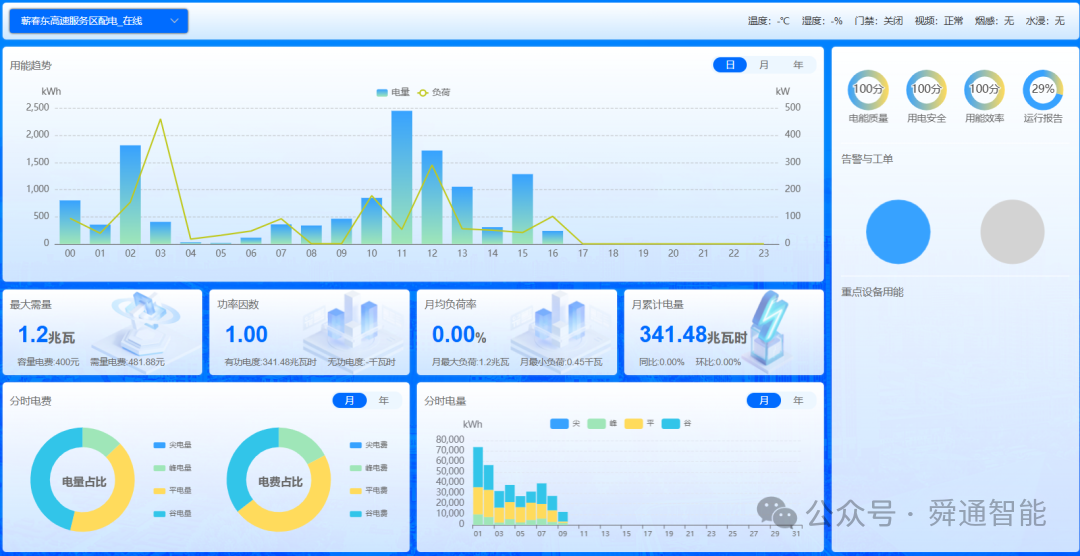Click the 用能效率 score gauge ring

[984, 90]
